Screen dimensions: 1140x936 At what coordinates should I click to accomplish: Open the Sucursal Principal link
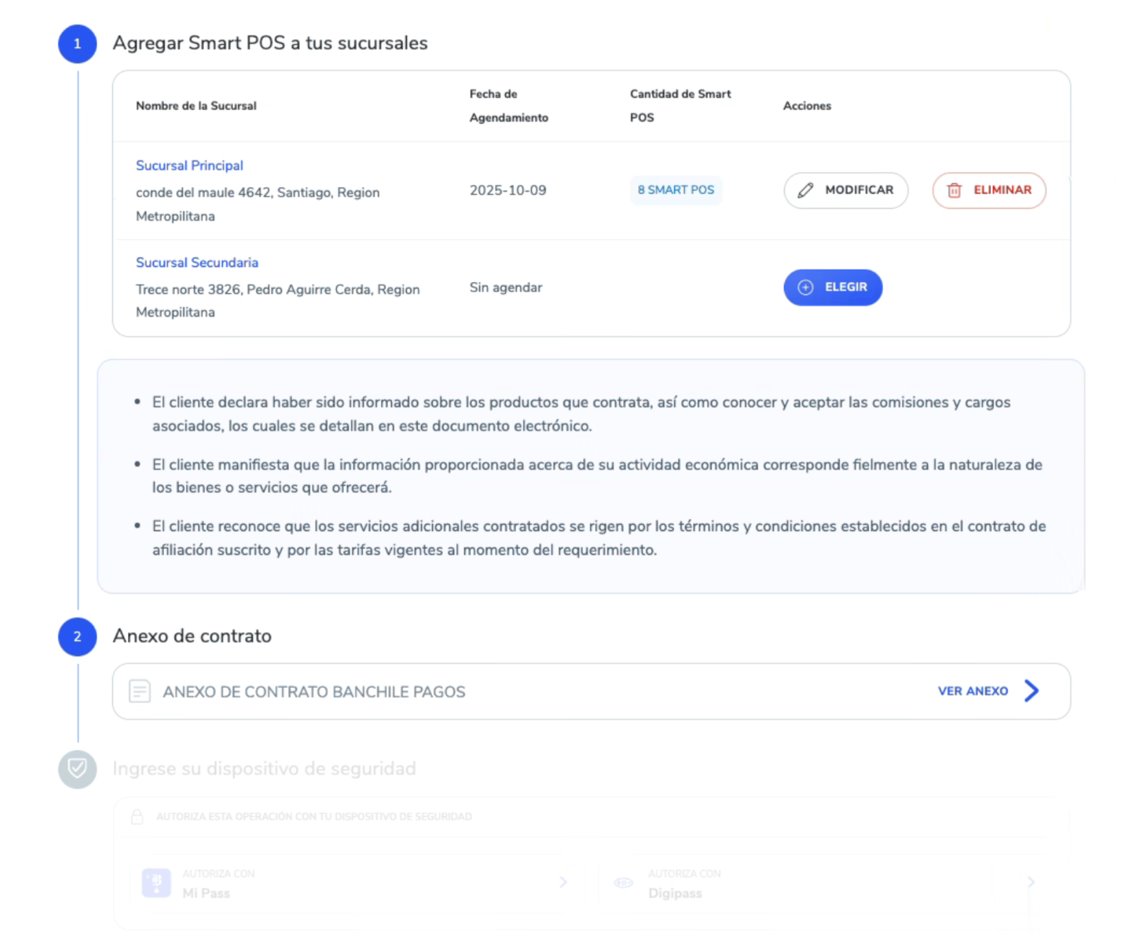(190, 166)
